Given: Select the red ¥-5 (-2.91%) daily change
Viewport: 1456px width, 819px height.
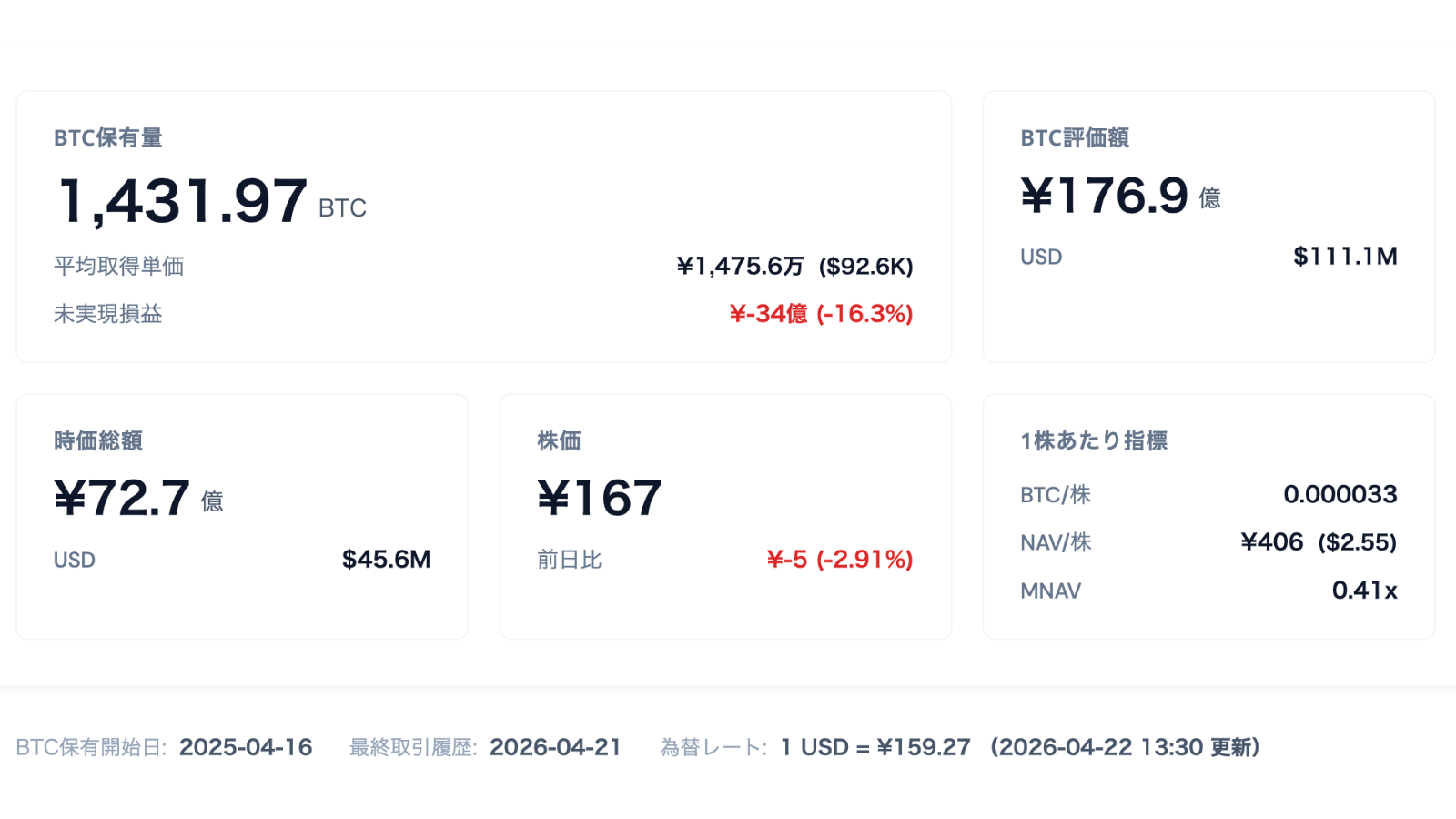Looking at the screenshot, I should (x=838, y=560).
